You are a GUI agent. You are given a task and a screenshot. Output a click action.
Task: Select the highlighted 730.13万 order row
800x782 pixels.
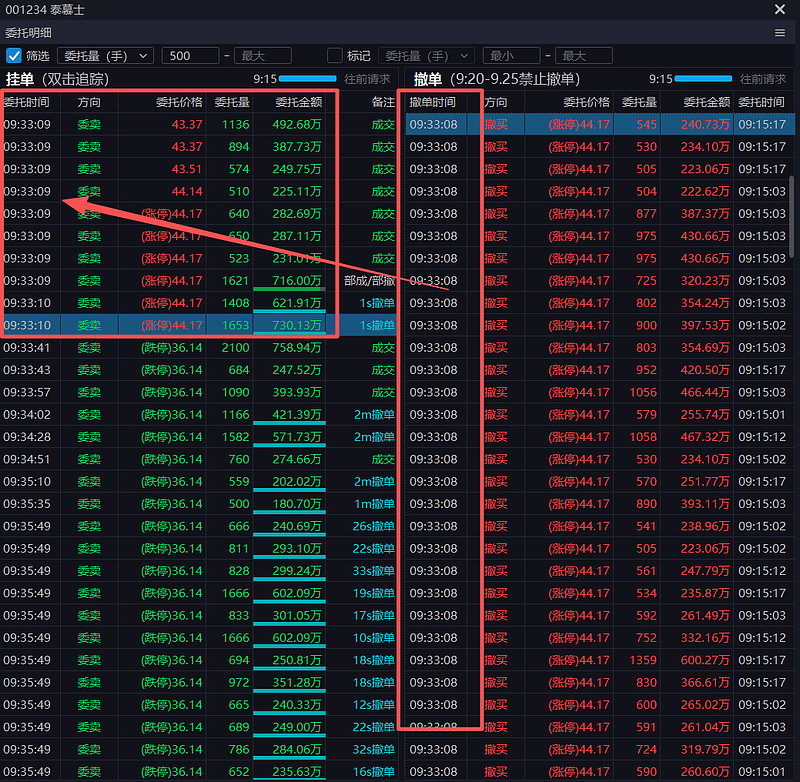pos(198,325)
